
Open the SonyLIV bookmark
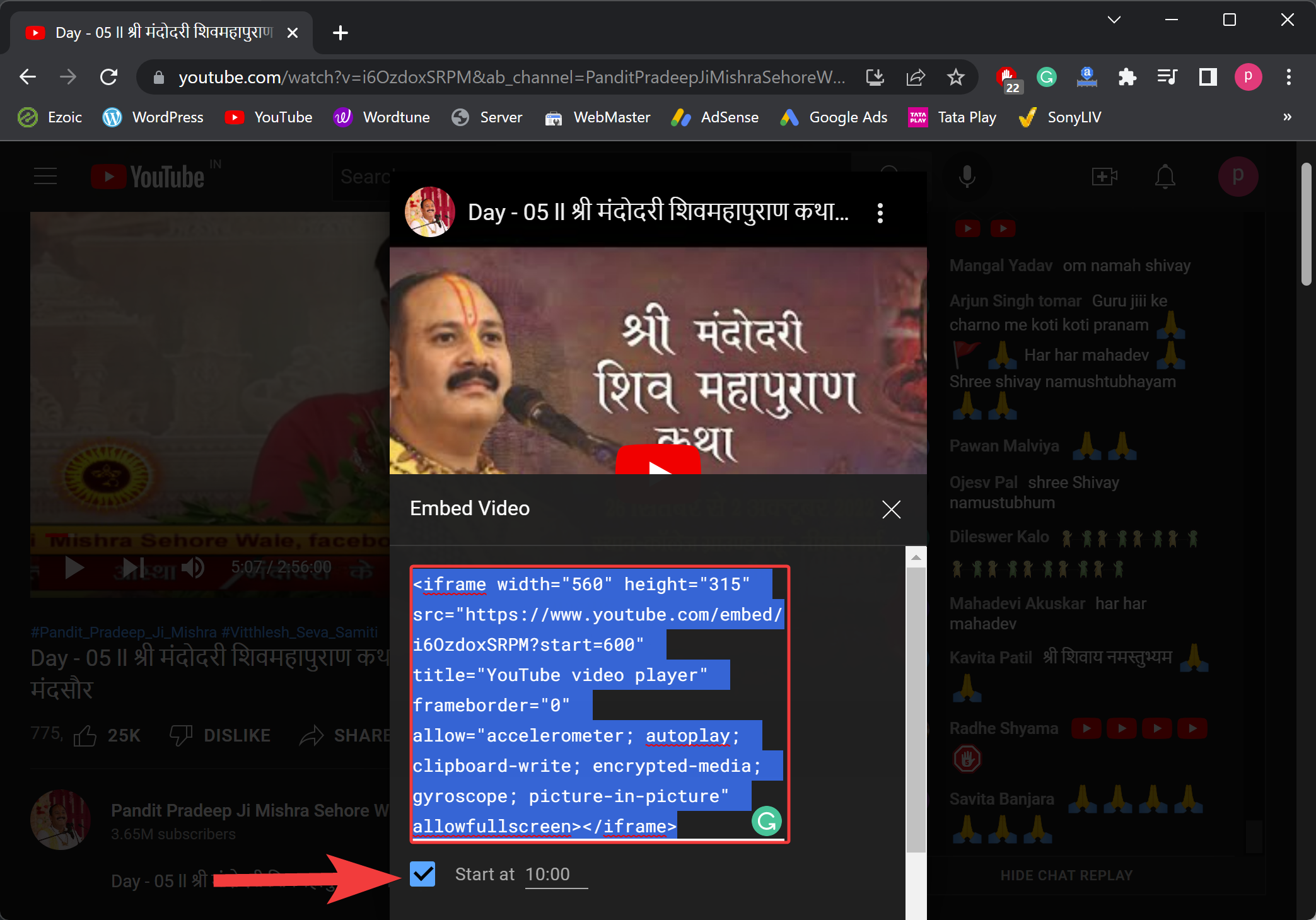1061,117
